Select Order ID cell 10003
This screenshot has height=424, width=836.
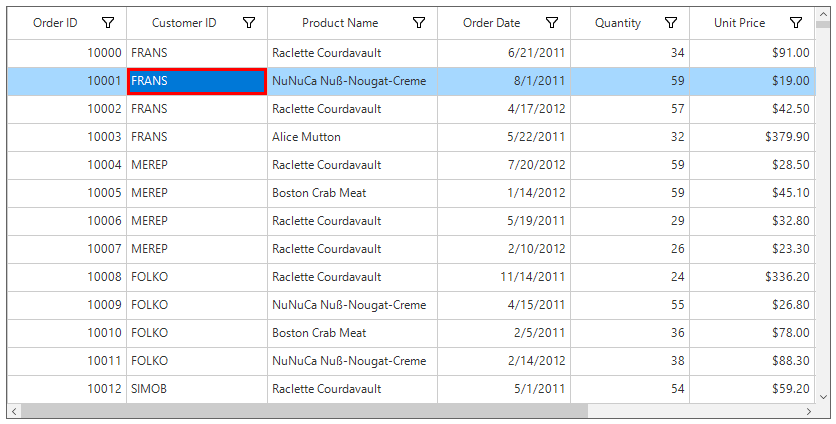[x=67, y=137]
